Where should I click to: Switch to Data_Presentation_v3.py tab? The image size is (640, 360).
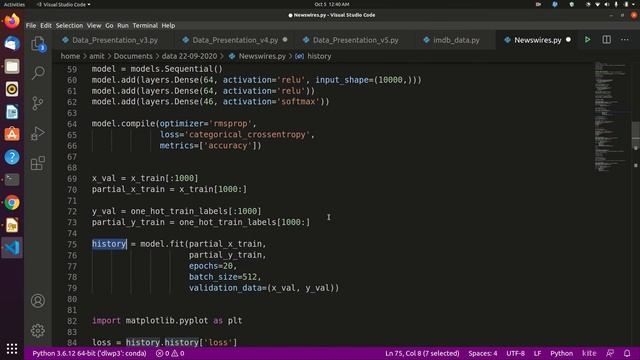[115, 40]
